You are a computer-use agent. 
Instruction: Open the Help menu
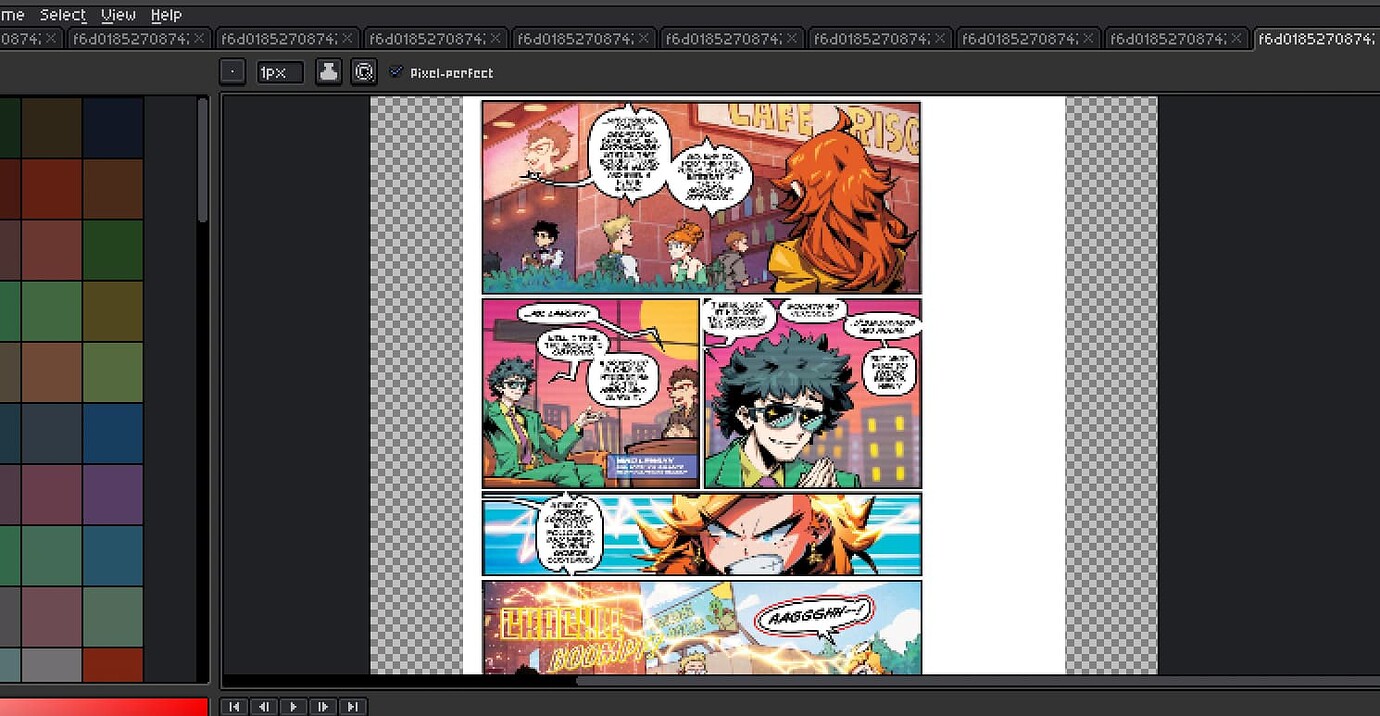[166, 15]
